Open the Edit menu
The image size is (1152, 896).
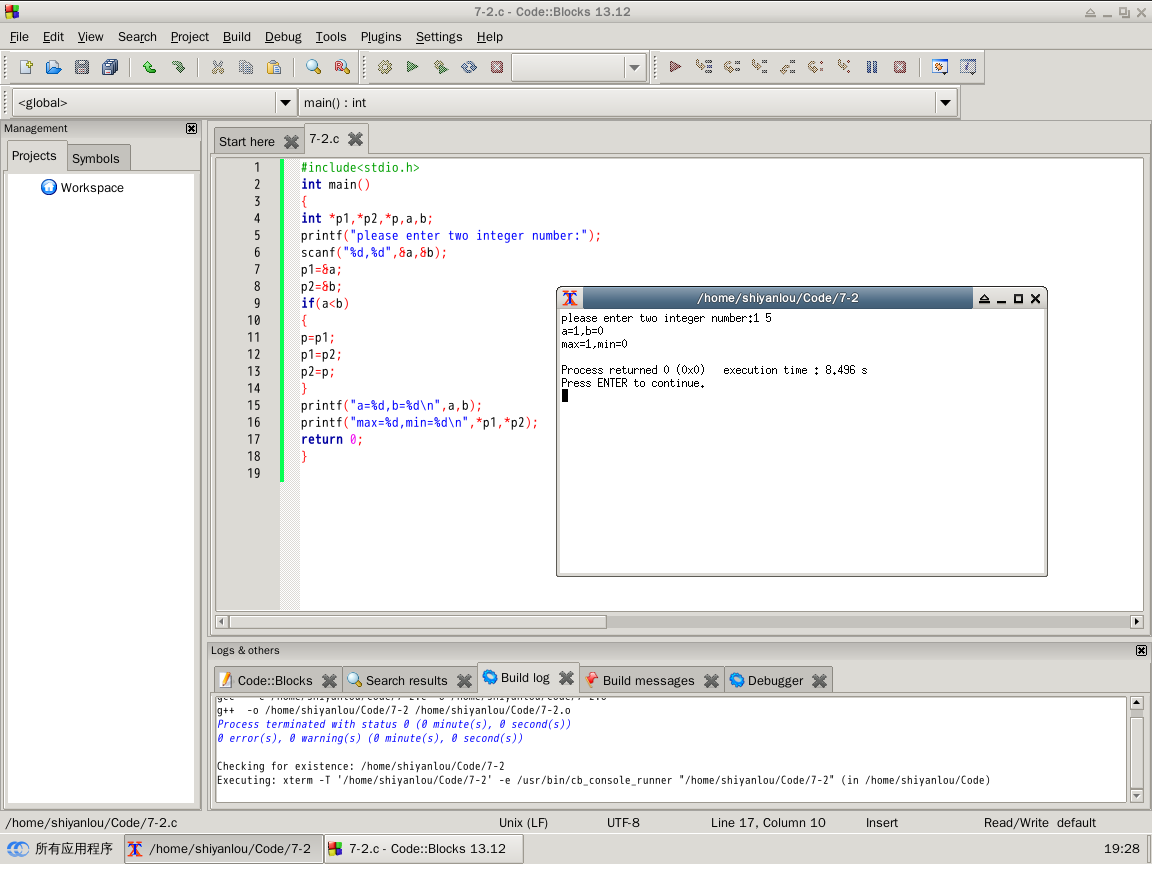point(53,37)
